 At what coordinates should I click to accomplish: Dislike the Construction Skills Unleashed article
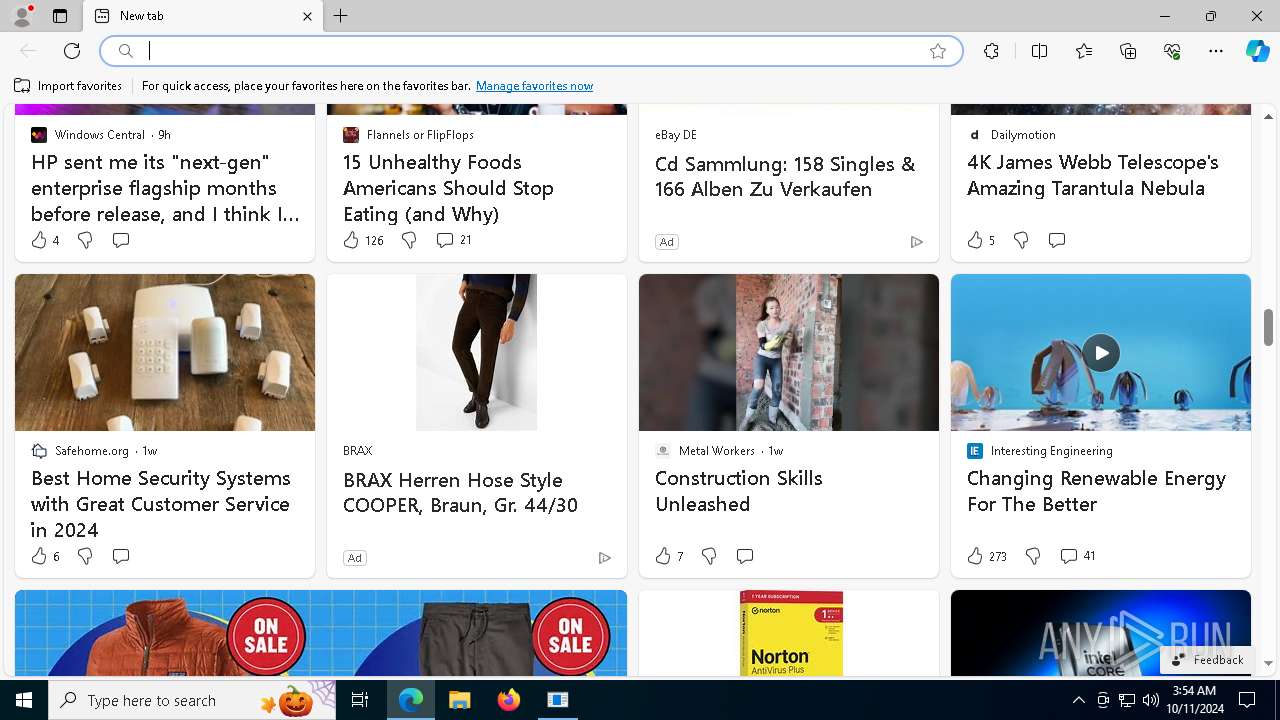tap(709, 556)
